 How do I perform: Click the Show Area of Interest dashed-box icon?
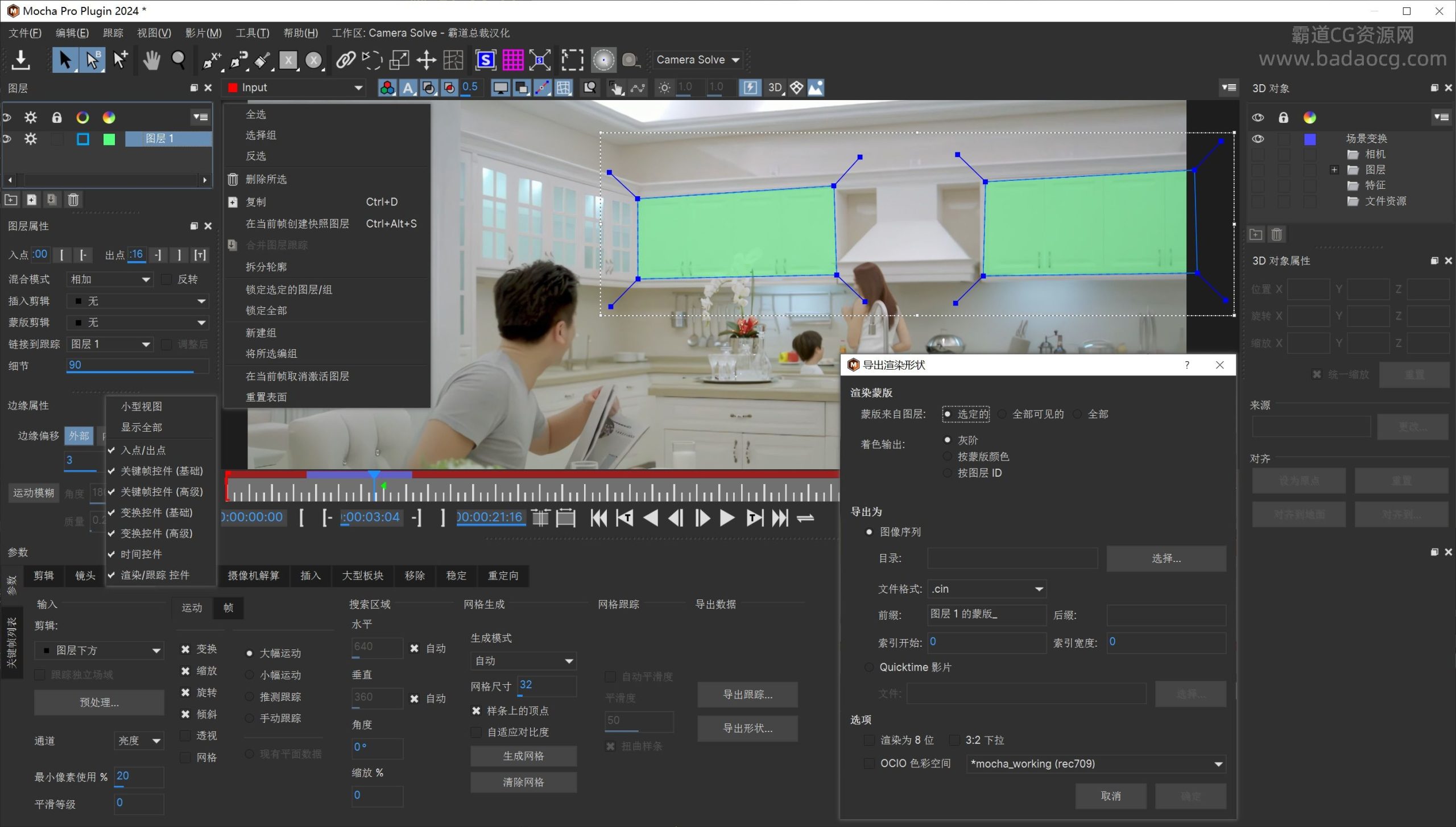[572, 60]
